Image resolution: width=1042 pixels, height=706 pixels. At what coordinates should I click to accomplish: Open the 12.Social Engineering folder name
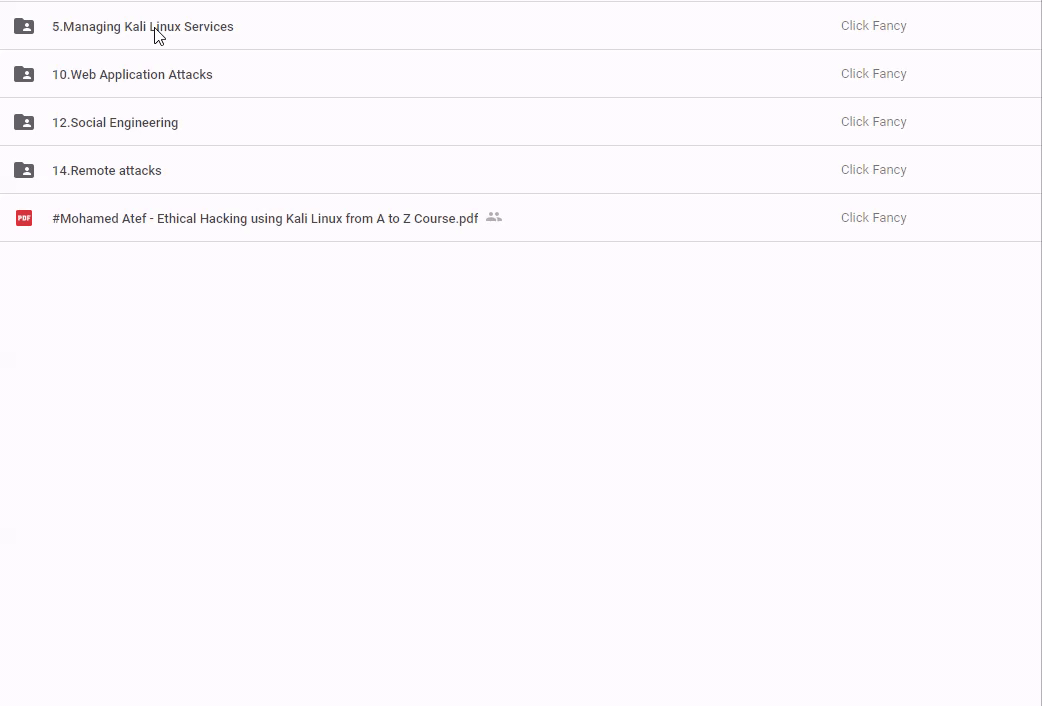click(115, 123)
